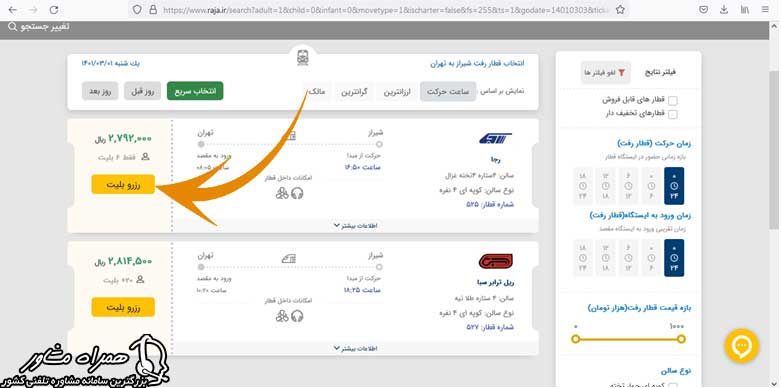Click the passenger icon next to ۴۲۰ بلیت
The width and height of the screenshot is (781, 388).
[x=140, y=279]
